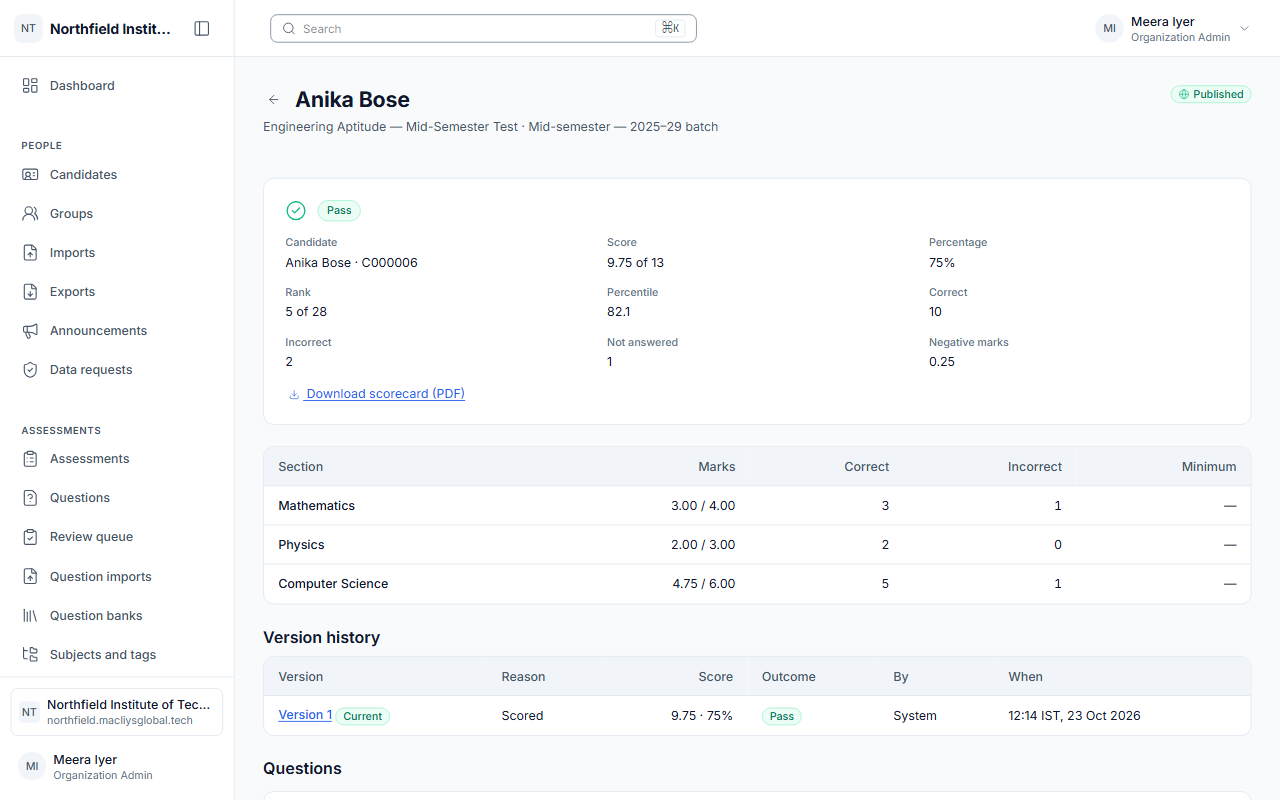Click the Pass badge in the summary card
Screen dimensions: 1280x800
(x=339, y=211)
